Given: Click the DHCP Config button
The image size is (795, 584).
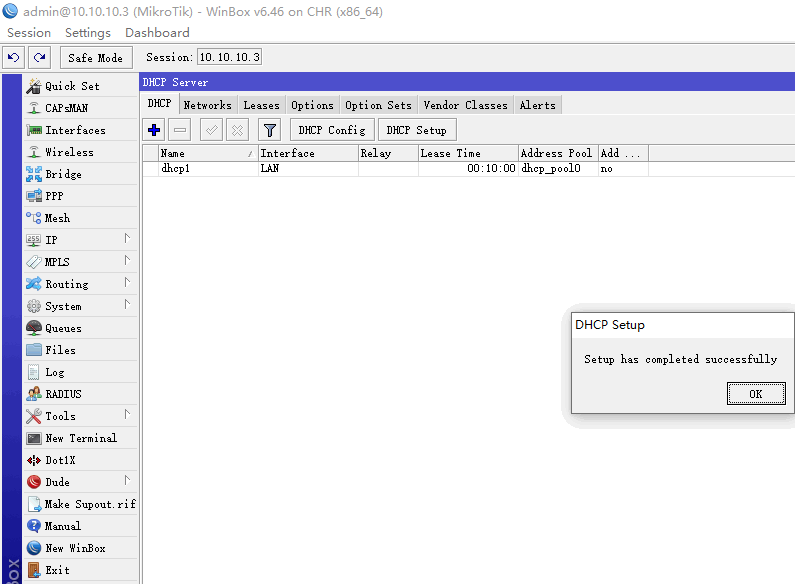Looking at the screenshot, I should click(x=332, y=130).
